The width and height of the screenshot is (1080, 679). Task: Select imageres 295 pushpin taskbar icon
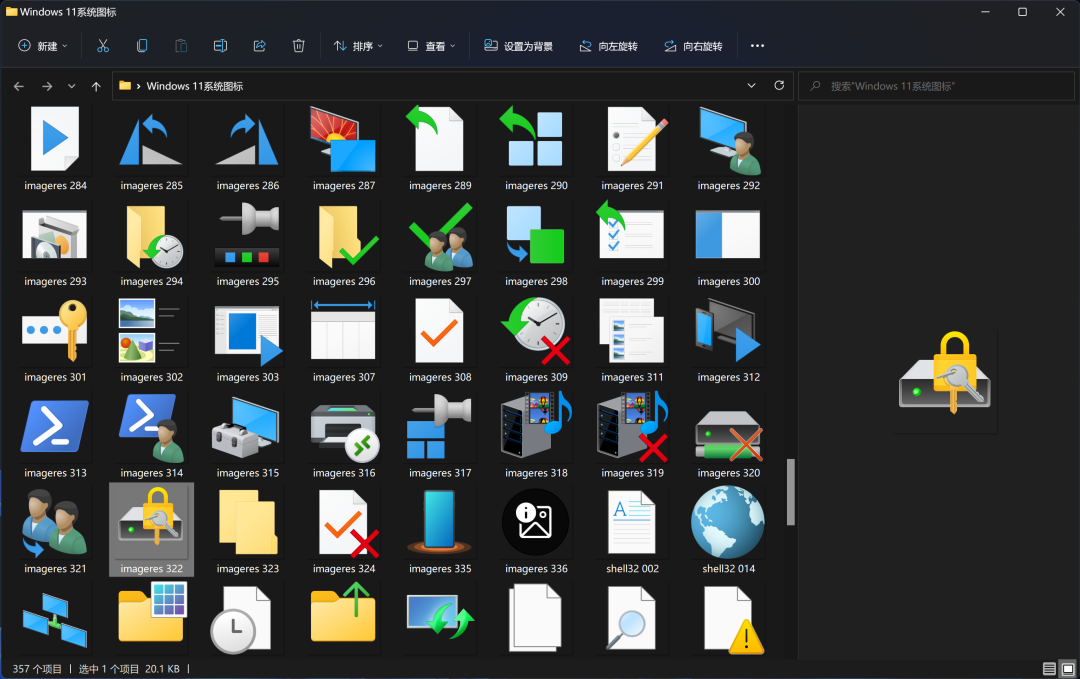tap(248, 236)
